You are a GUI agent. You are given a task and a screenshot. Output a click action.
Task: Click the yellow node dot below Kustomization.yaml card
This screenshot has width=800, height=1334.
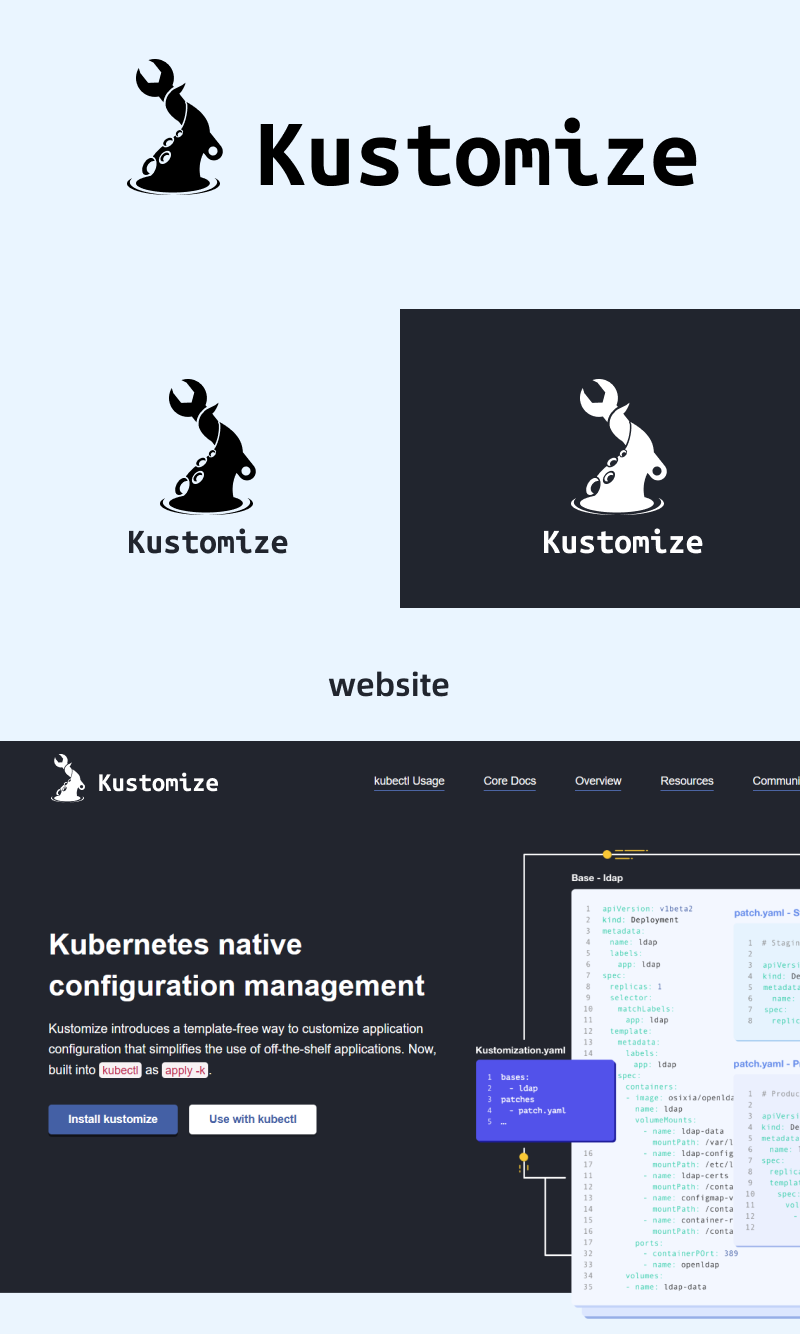coord(523,1156)
